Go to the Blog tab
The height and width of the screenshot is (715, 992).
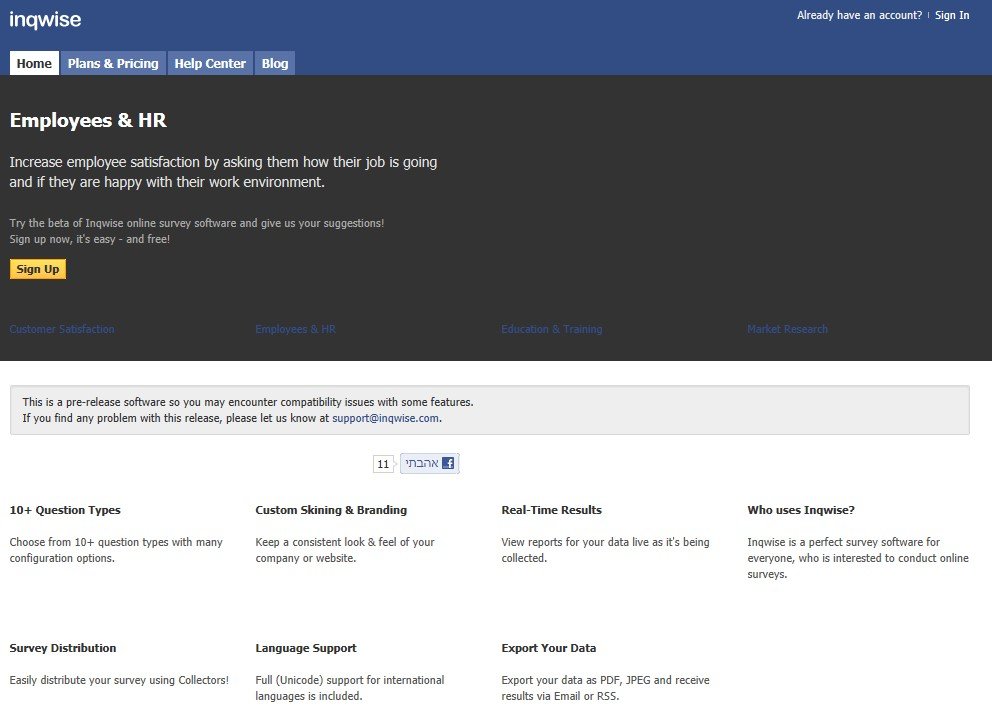(x=275, y=63)
